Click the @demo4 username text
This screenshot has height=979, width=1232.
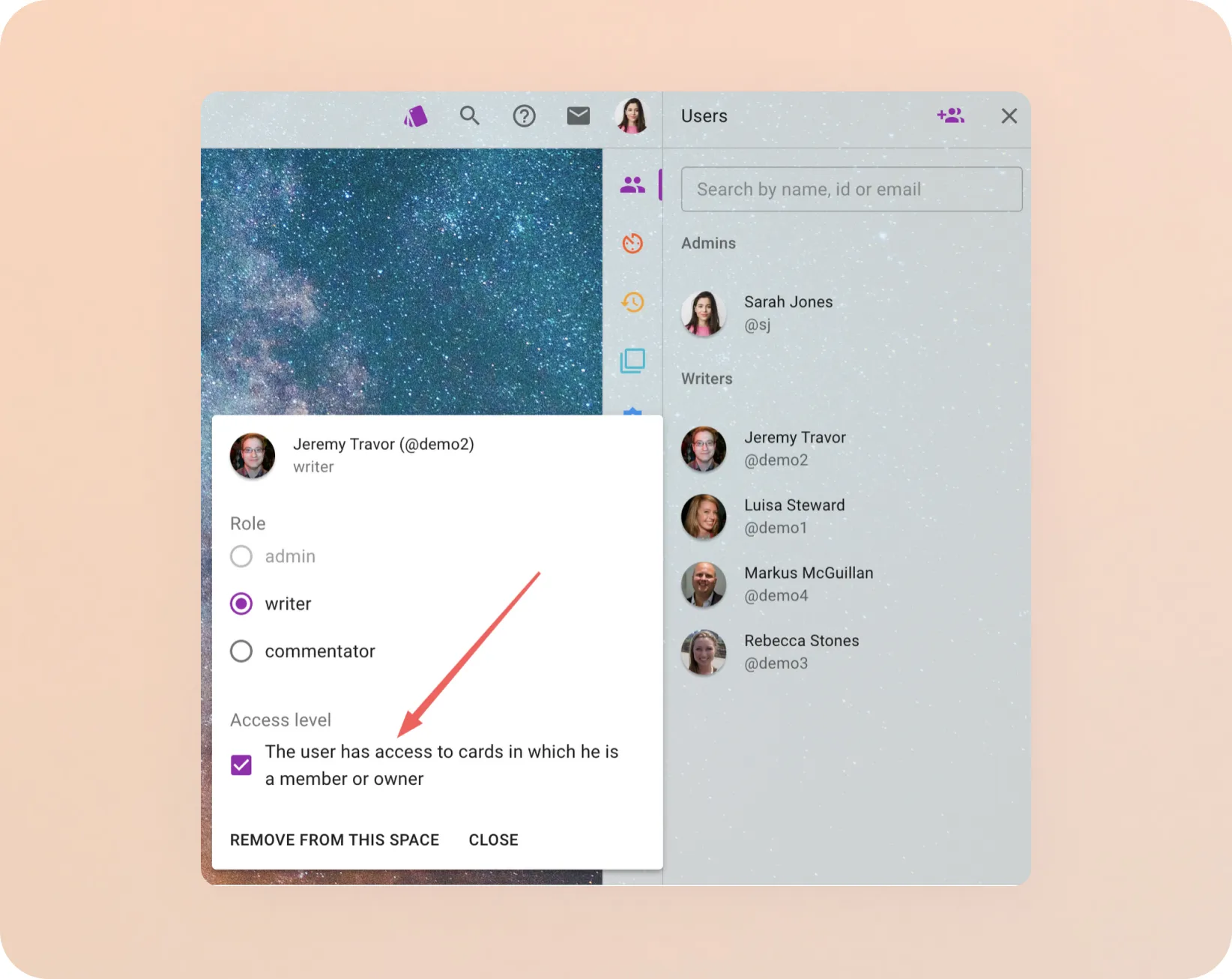coord(776,596)
